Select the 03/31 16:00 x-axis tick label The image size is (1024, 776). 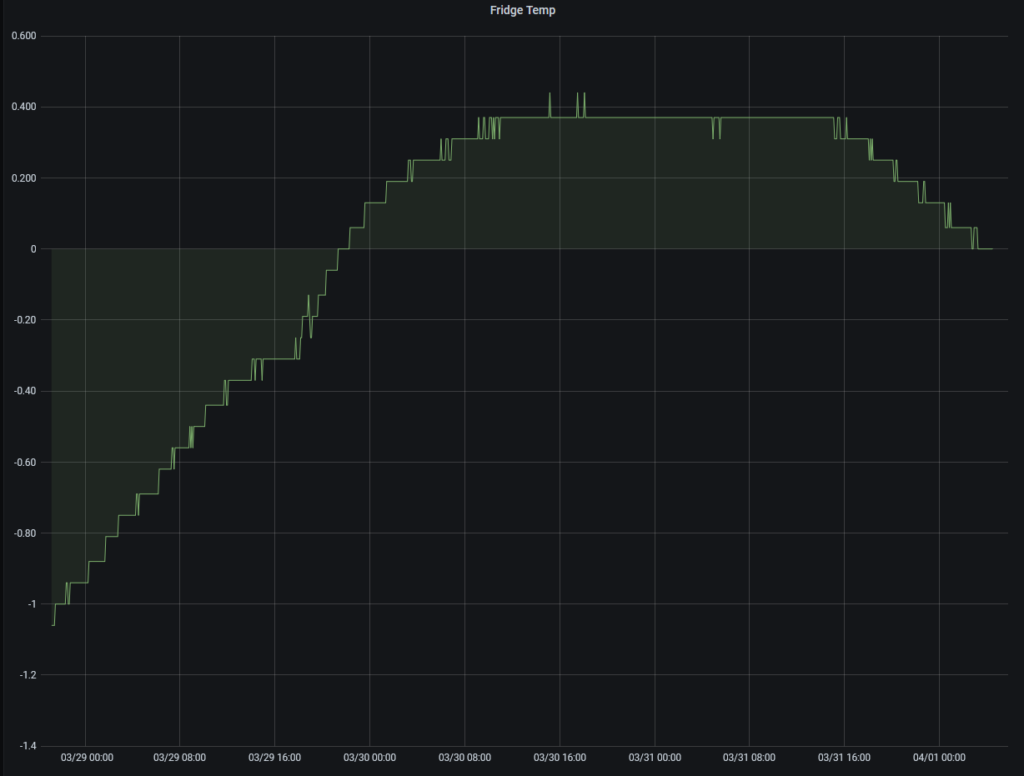point(845,757)
